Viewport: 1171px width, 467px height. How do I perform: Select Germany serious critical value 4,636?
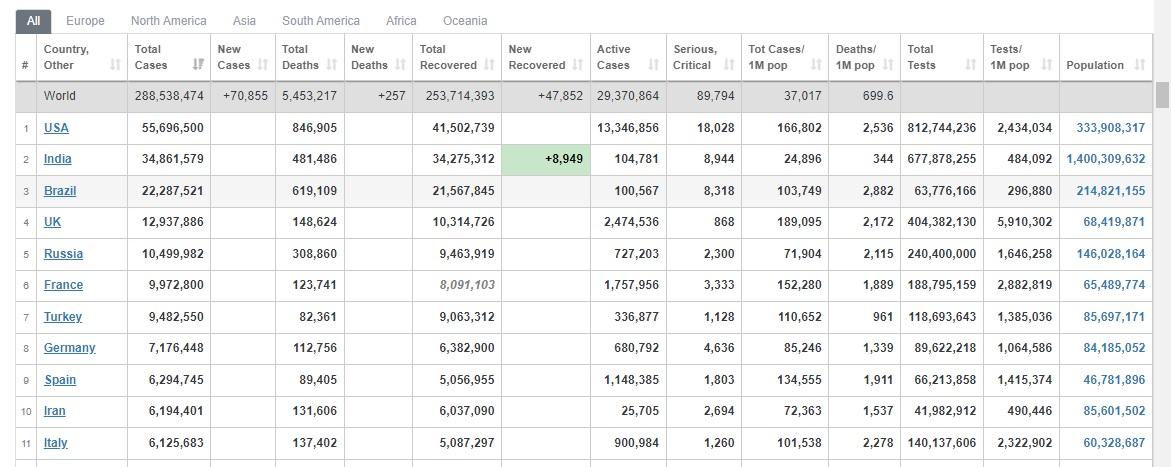click(x=719, y=348)
